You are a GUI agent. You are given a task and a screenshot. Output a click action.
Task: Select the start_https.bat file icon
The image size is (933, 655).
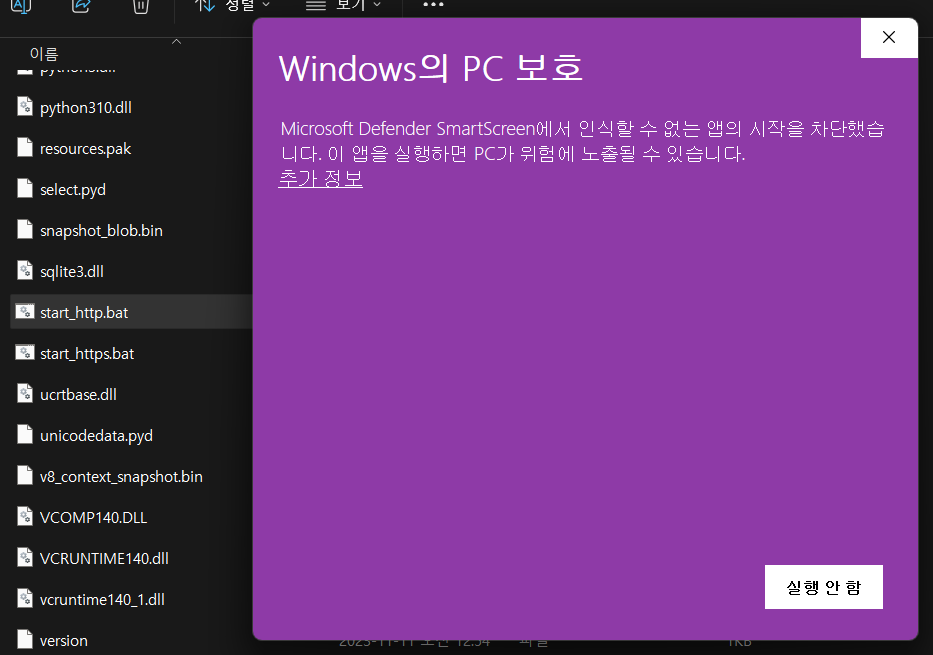click(25, 352)
